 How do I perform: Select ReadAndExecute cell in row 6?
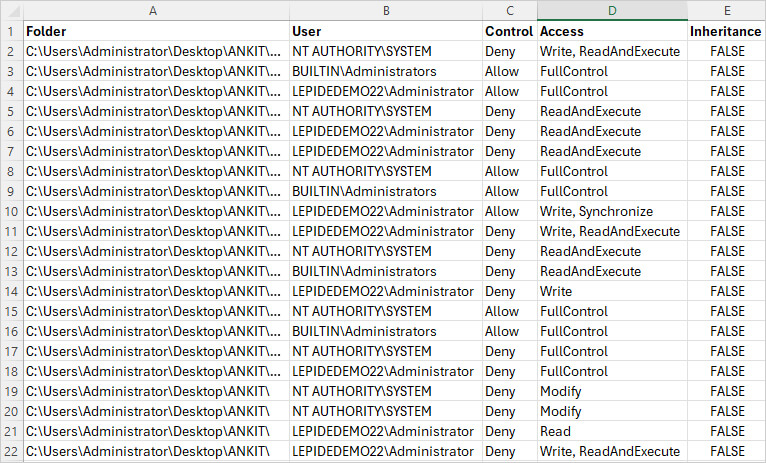612,131
